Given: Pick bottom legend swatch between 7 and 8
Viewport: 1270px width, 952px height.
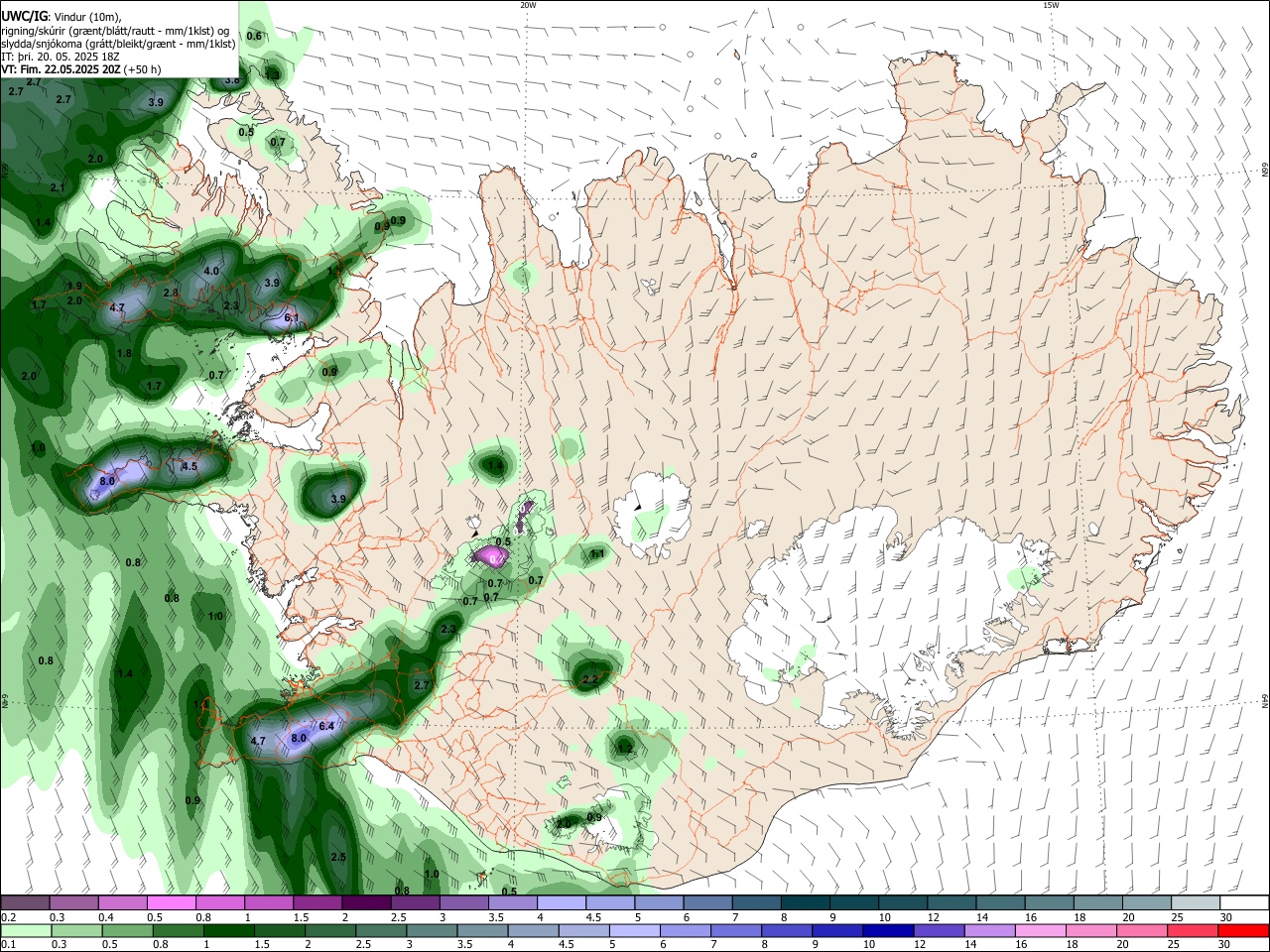Looking at the screenshot, I should click(x=735, y=930).
